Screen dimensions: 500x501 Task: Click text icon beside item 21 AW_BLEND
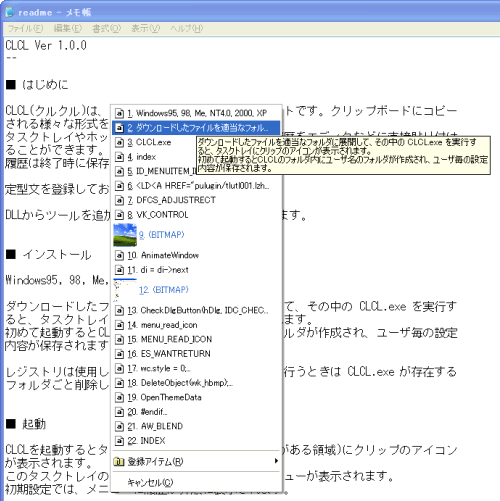pos(119,426)
